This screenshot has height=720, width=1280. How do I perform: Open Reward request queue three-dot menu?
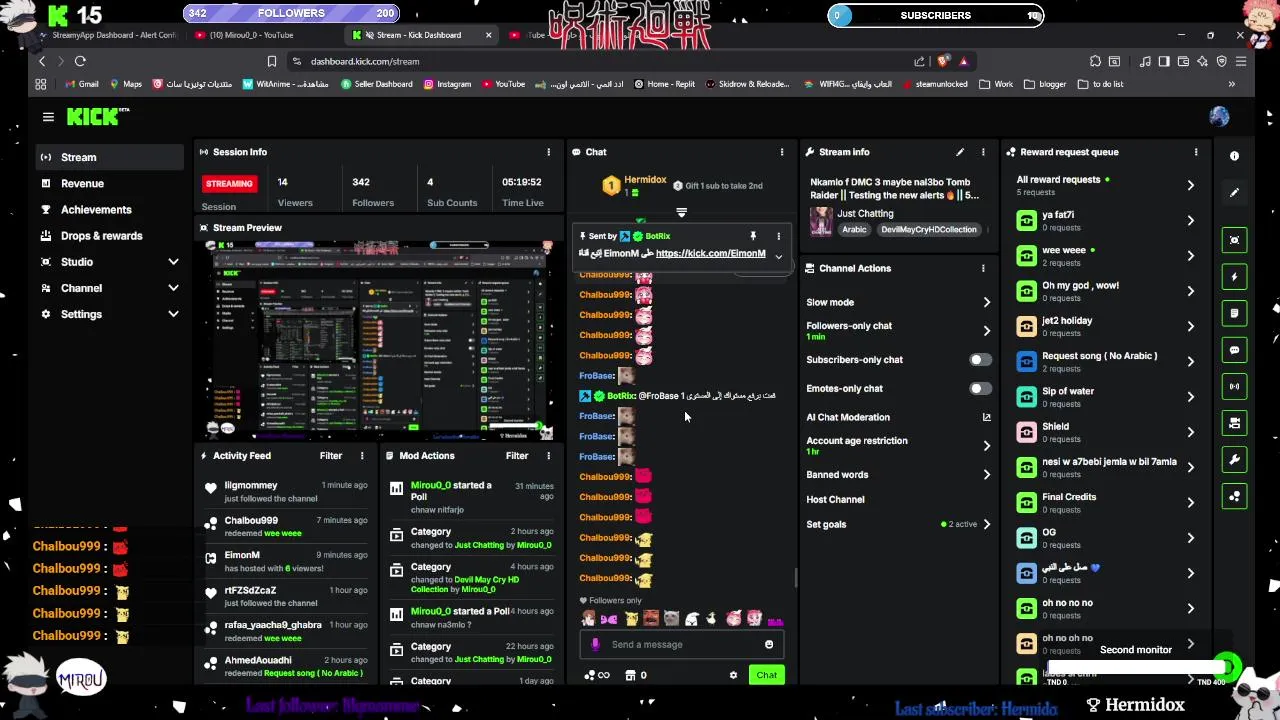coord(1196,152)
